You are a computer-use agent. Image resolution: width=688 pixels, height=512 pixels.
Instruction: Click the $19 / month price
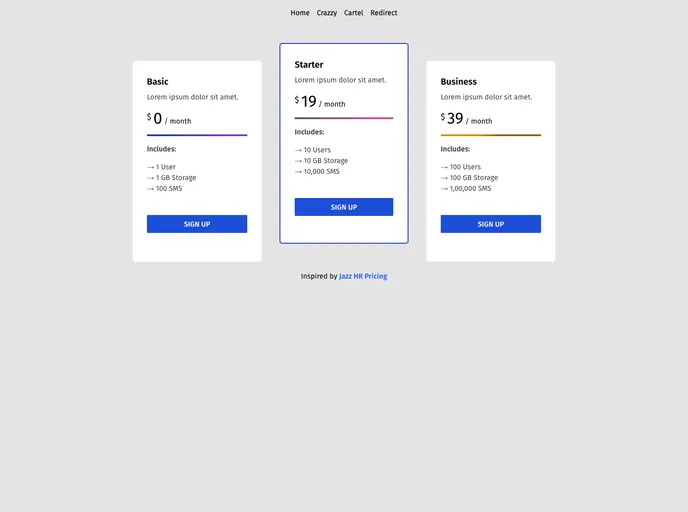click(x=320, y=102)
